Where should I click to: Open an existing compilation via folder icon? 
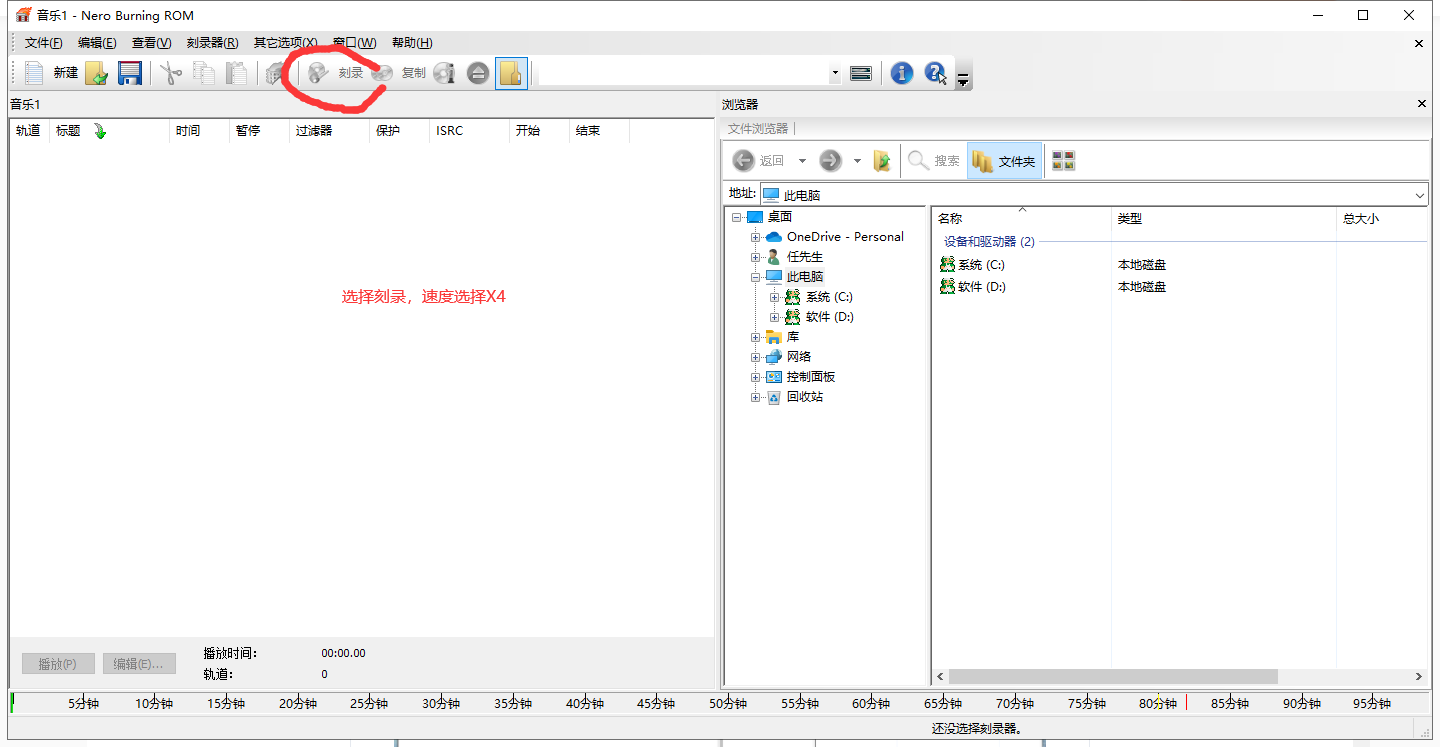coord(96,73)
